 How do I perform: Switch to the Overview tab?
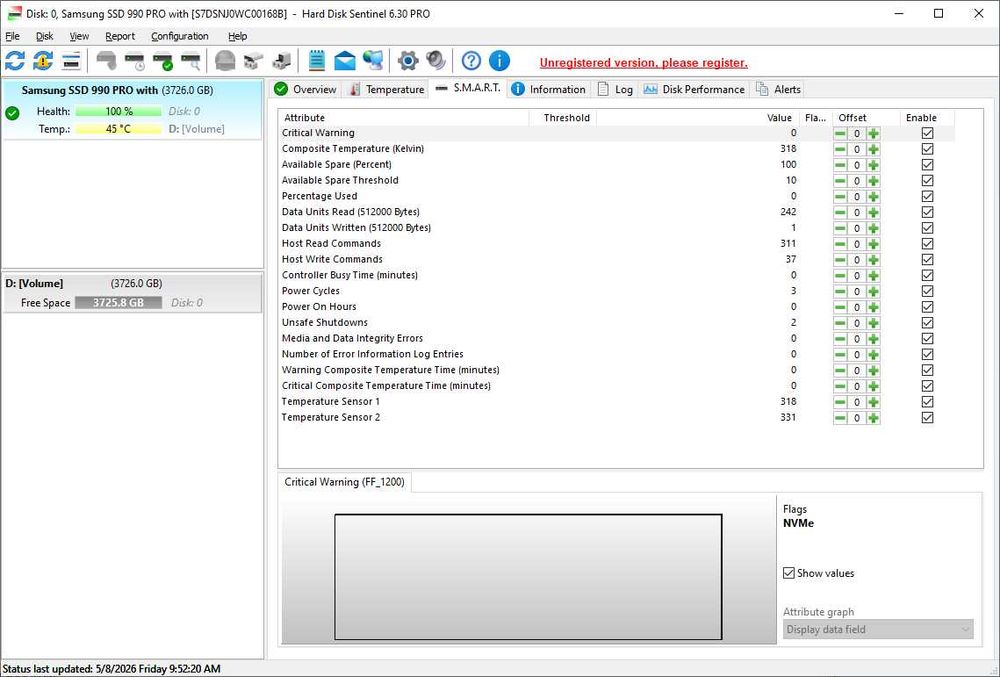tap(305, 89)
